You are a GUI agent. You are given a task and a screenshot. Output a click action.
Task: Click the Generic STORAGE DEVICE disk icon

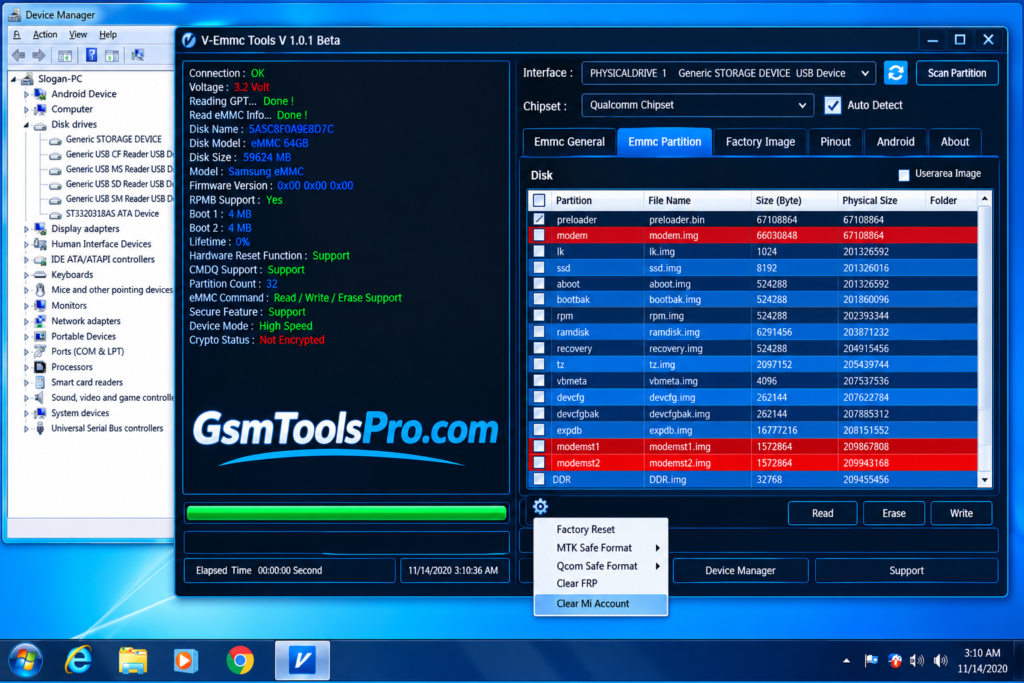coord(56,140)
